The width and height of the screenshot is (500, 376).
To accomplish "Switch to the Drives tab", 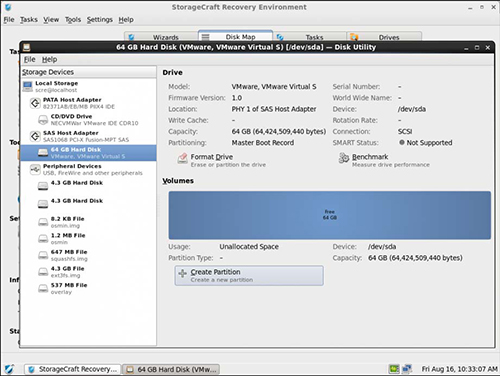I will [x=384, y=37].
